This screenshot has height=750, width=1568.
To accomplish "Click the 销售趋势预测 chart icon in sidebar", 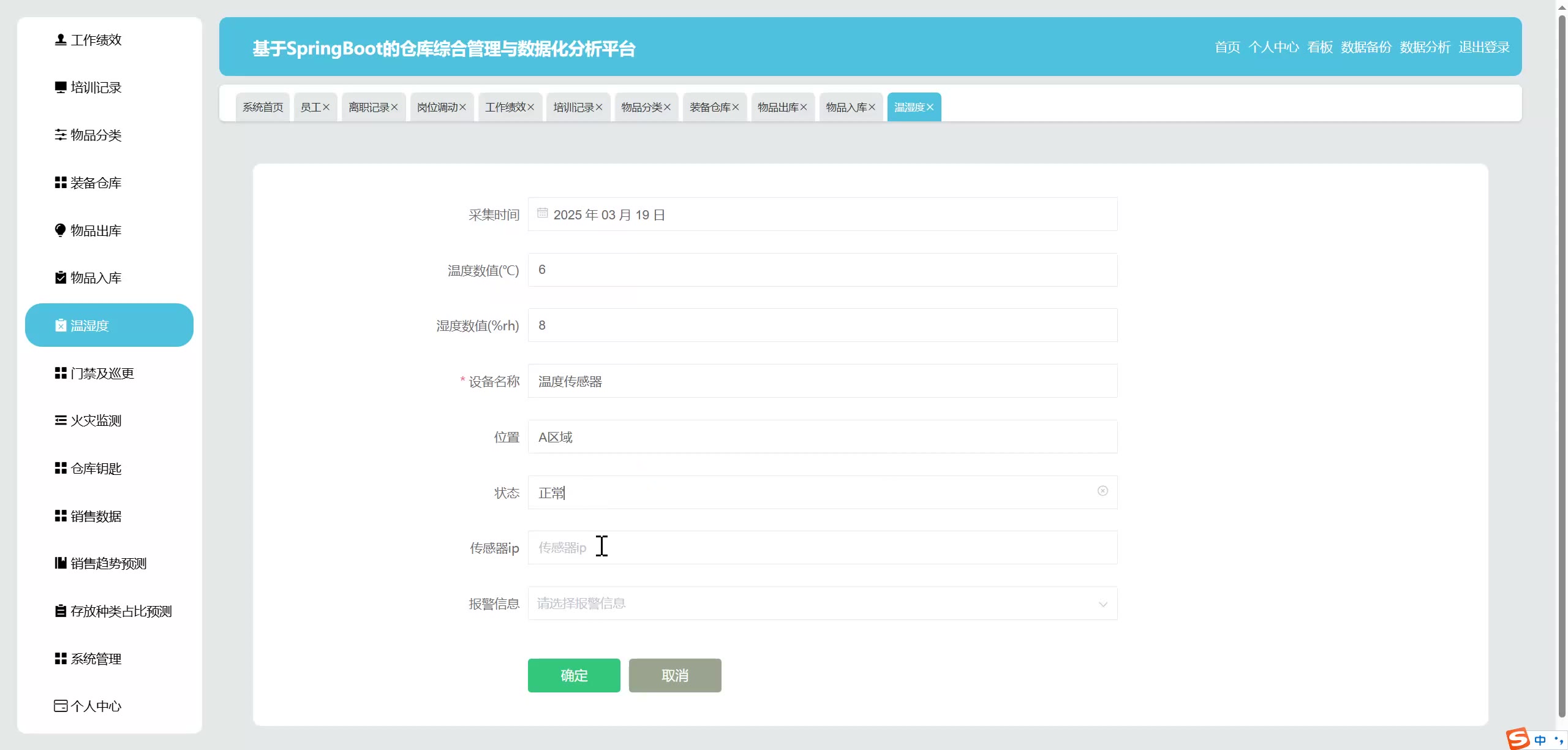I will point(60,563).
